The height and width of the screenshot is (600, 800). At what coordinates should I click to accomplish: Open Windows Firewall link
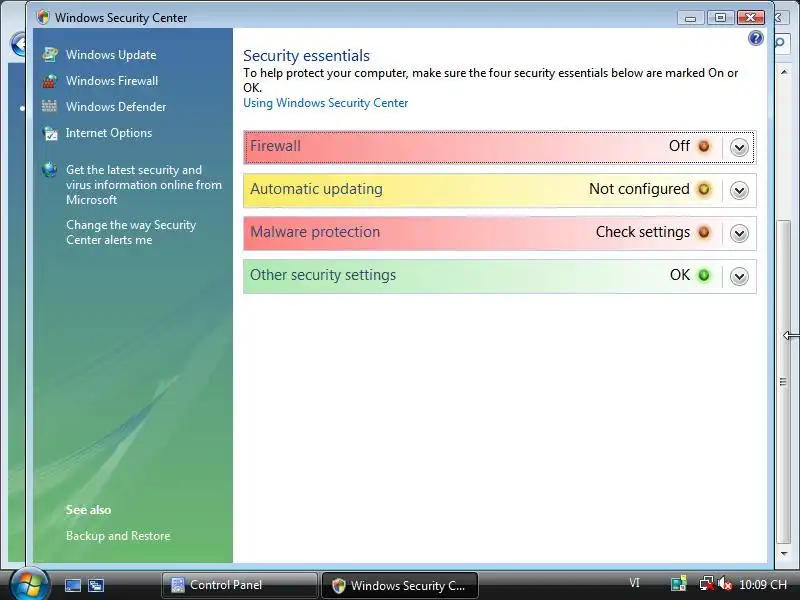click(112, 81)
